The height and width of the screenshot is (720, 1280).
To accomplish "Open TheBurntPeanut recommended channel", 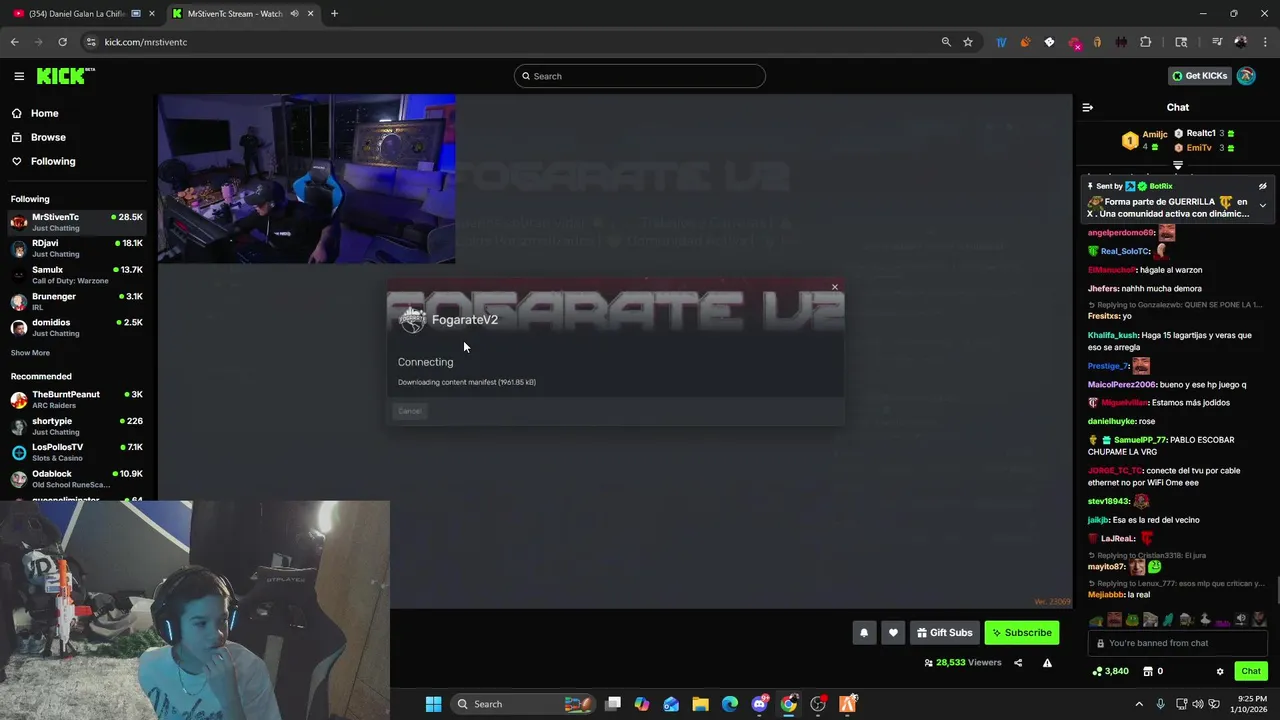I will 78,399.
